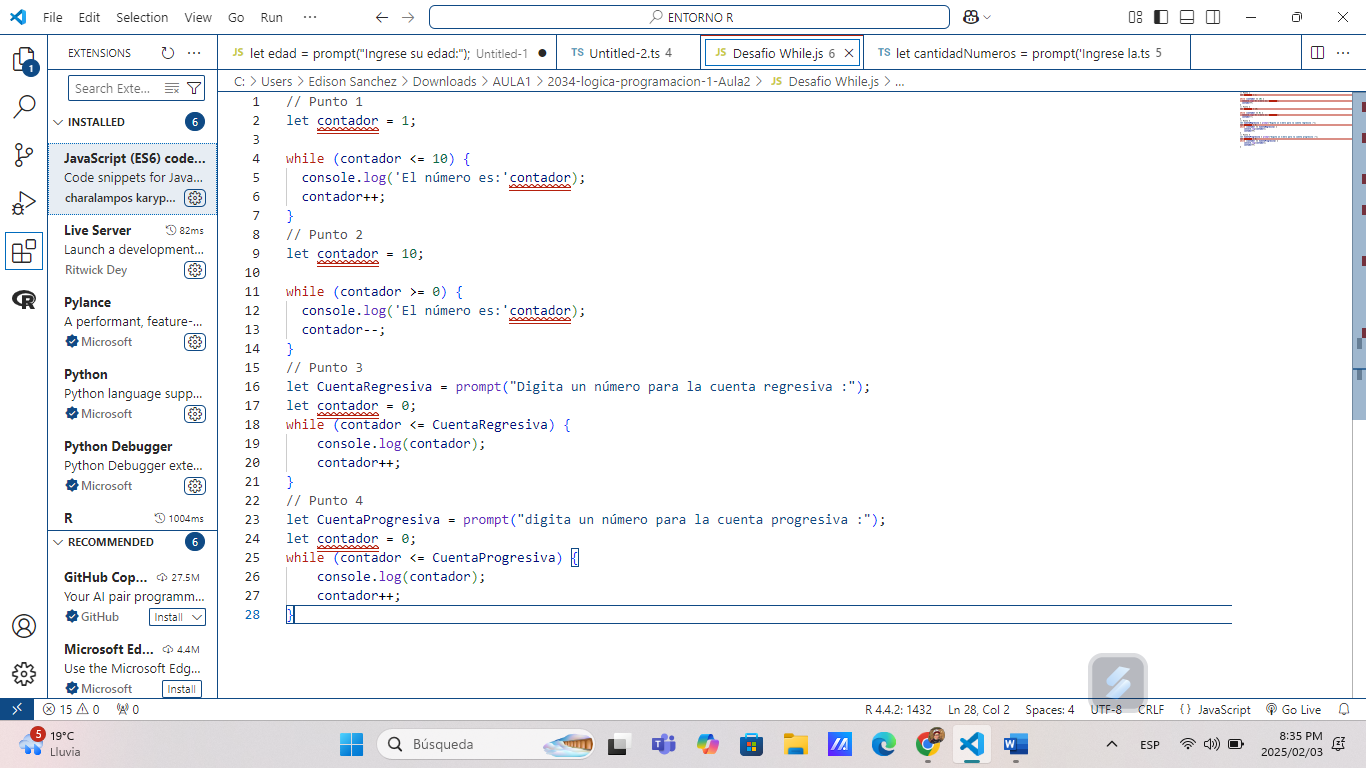Open the Search view in activity bar

pos(24,106)
